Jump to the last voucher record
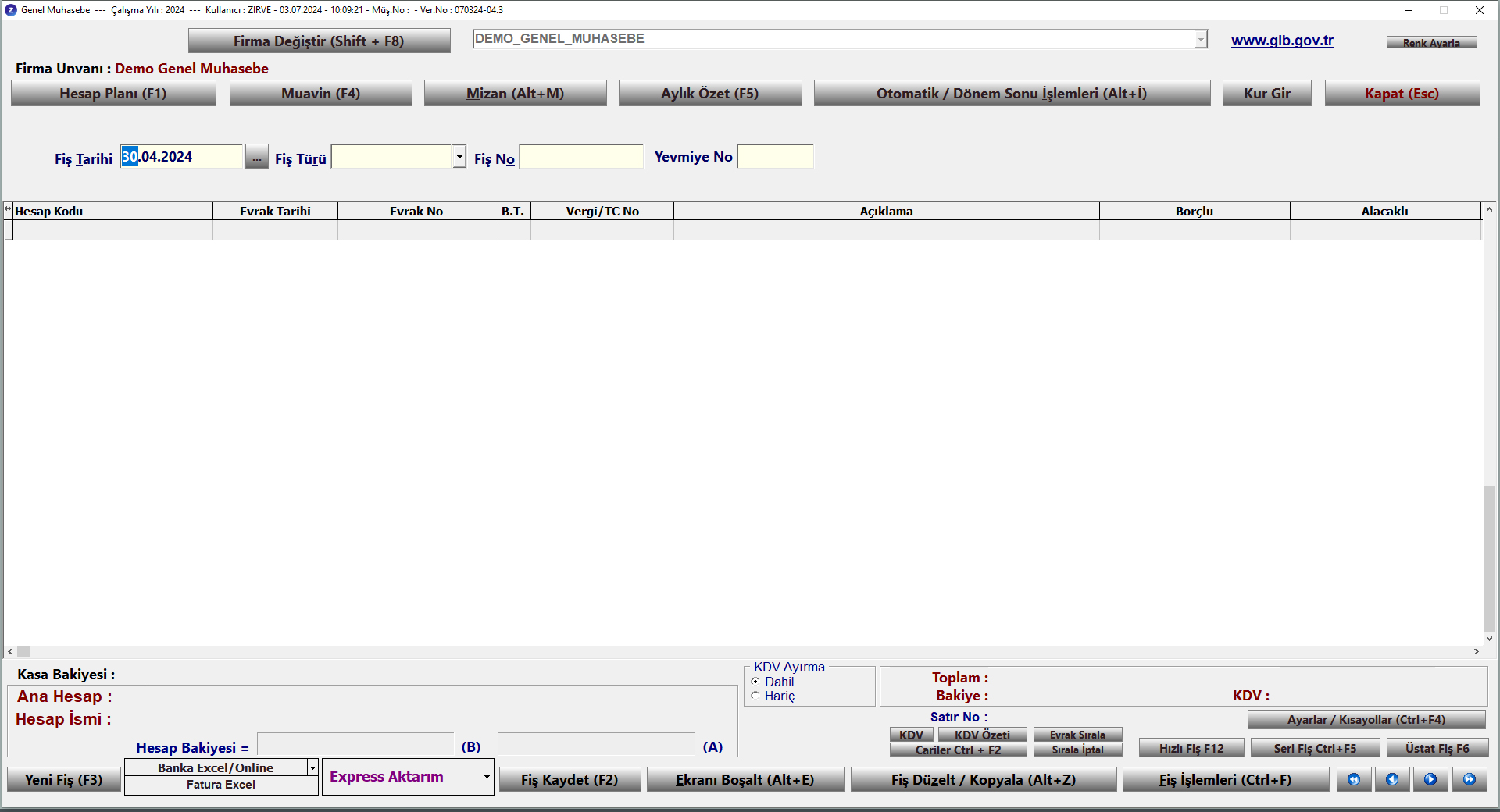The image size is (1500, 812). click(1470, 779)
